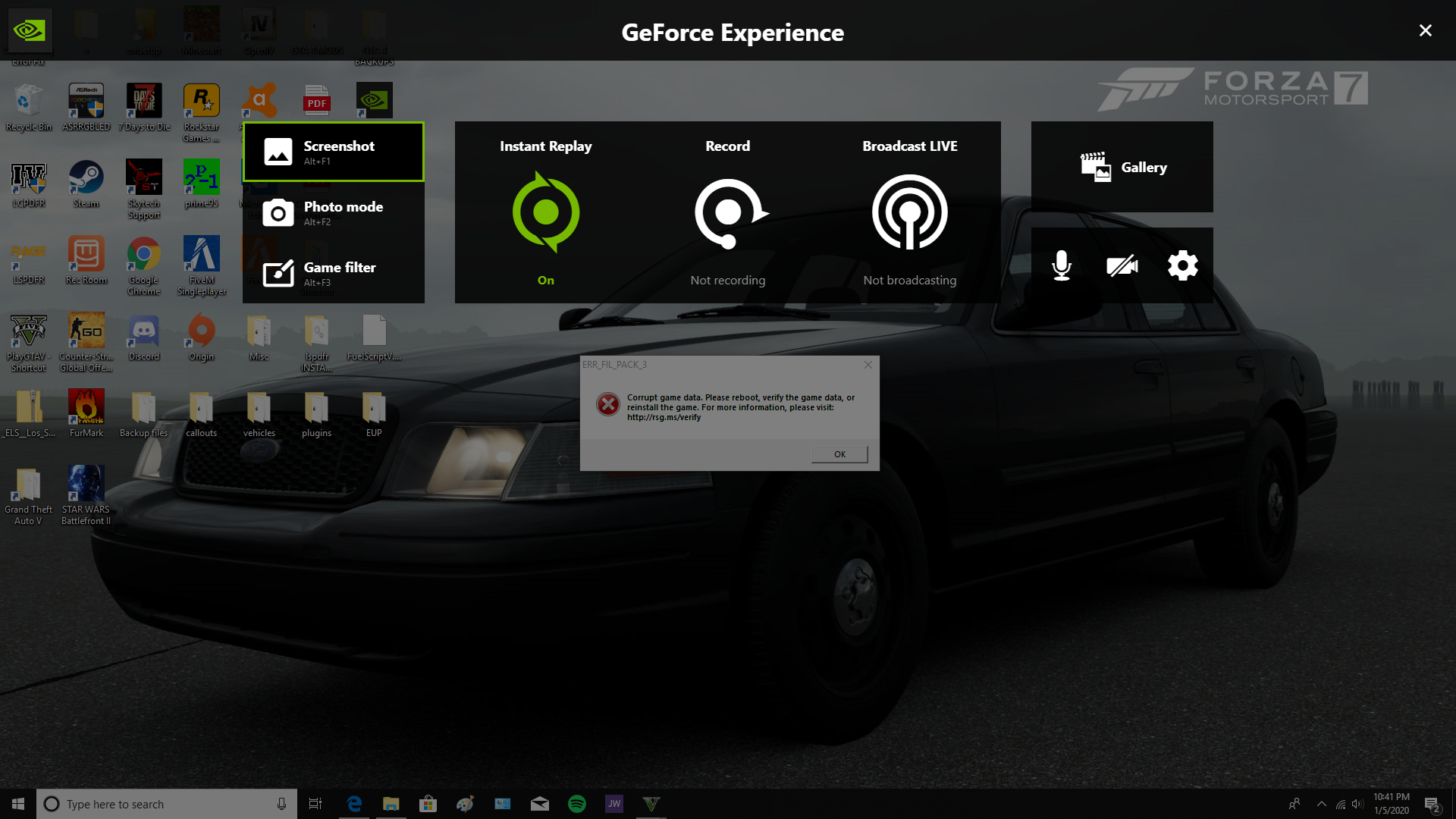This screenshot has height=819, width=1456.
Task: Close the ERR_FIL_PACK_3 dialog
Action: [x=868, y=365]
